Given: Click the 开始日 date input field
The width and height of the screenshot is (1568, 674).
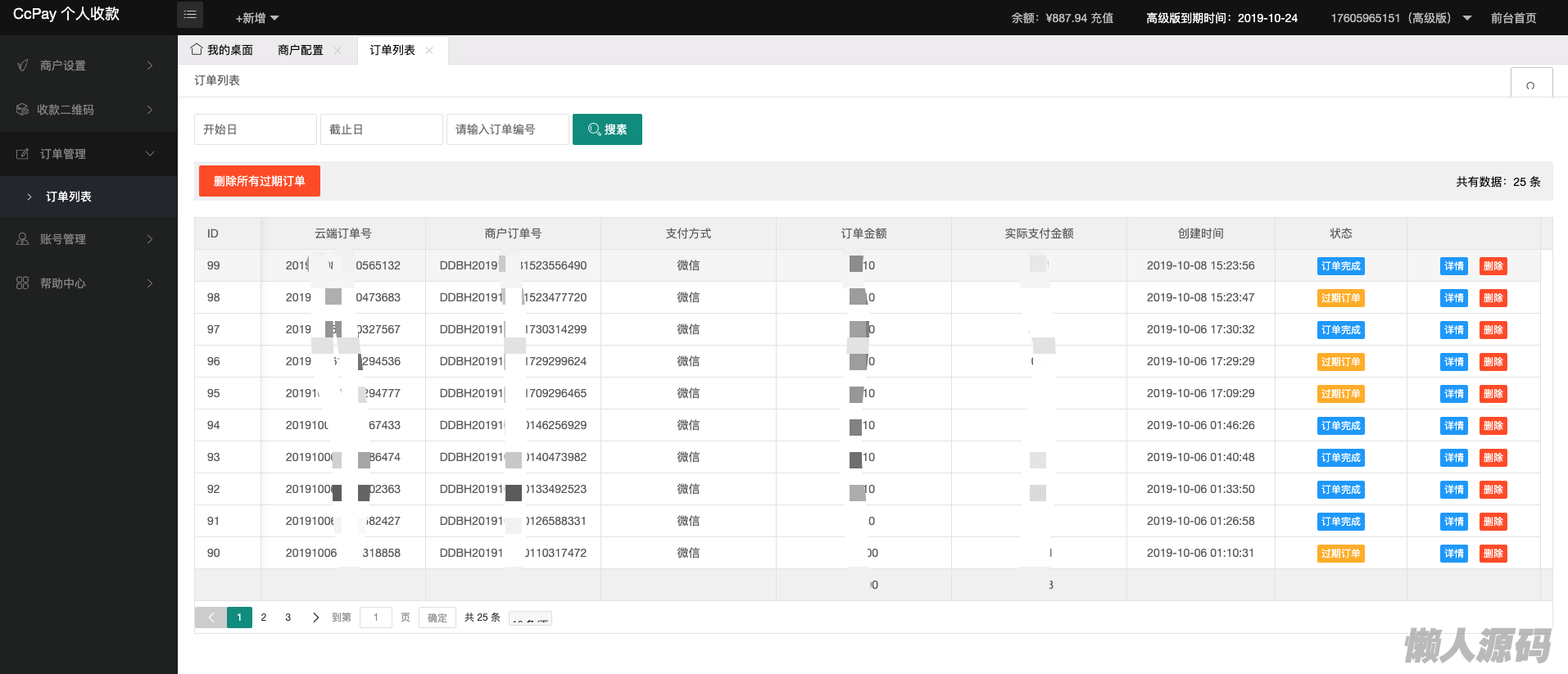Looking at the screenshot, I should pos(255,129).
